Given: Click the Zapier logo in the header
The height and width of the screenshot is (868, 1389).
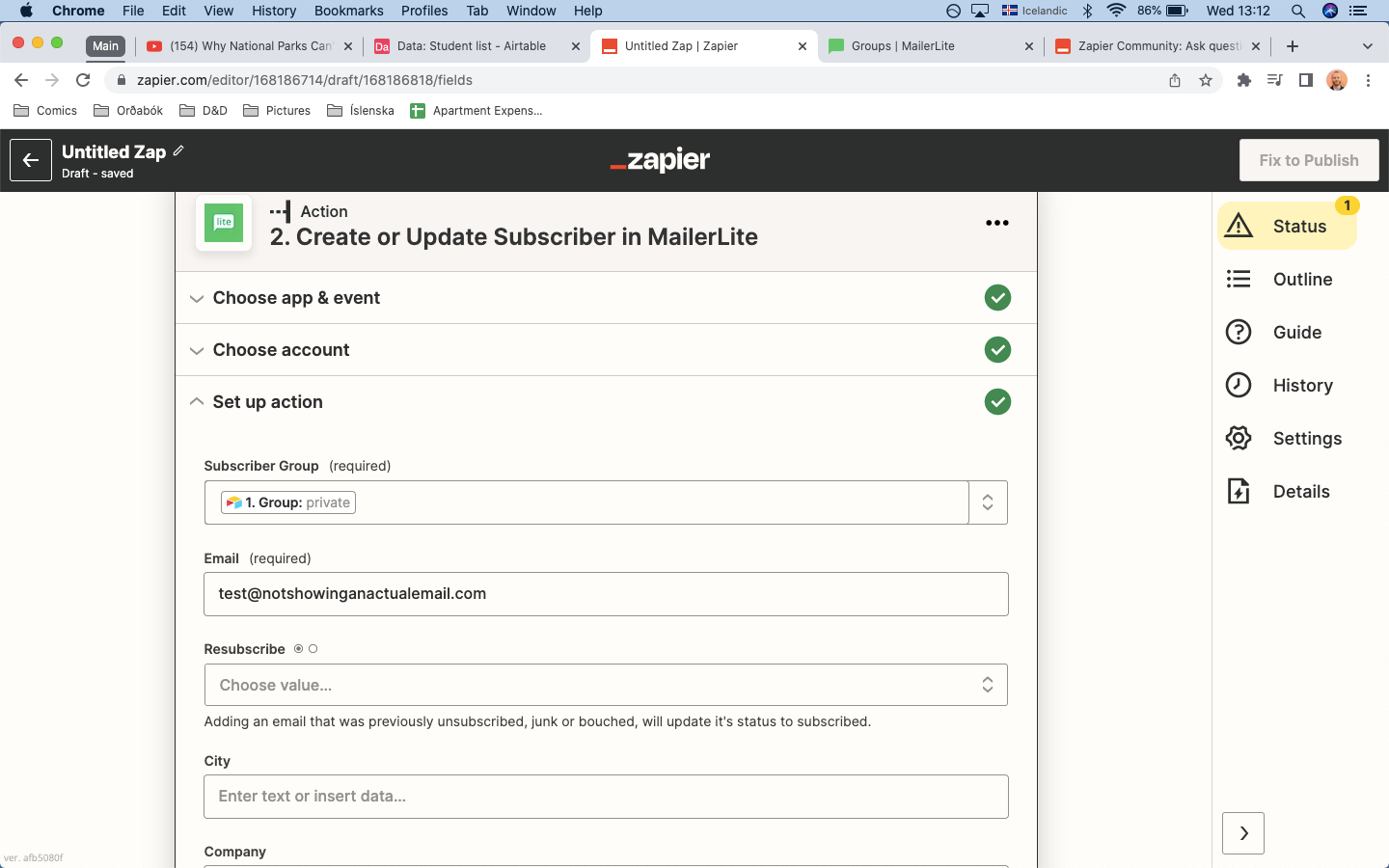Looking at the screenshot, I should point(661,160).
